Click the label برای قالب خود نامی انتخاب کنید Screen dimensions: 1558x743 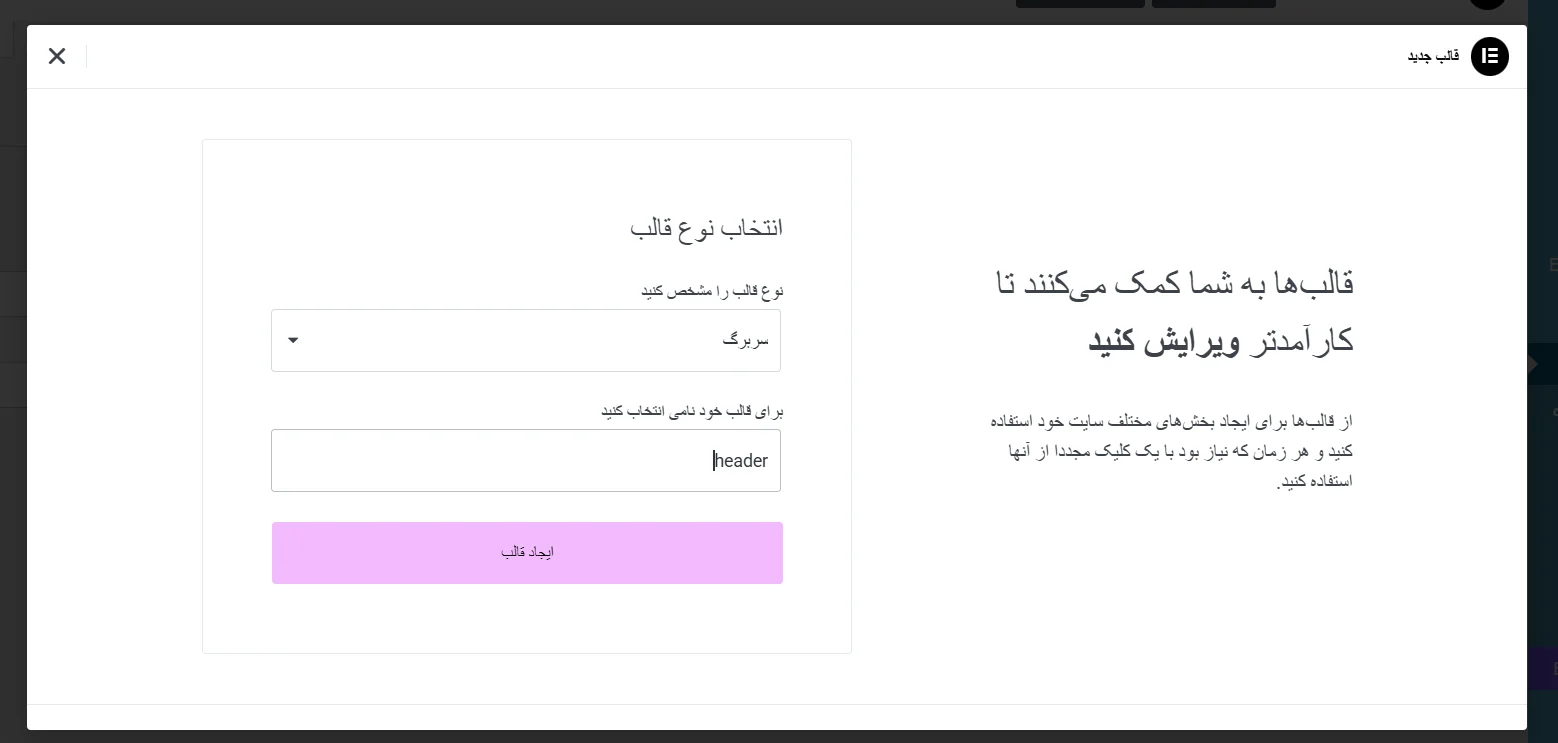coord(691,410)
